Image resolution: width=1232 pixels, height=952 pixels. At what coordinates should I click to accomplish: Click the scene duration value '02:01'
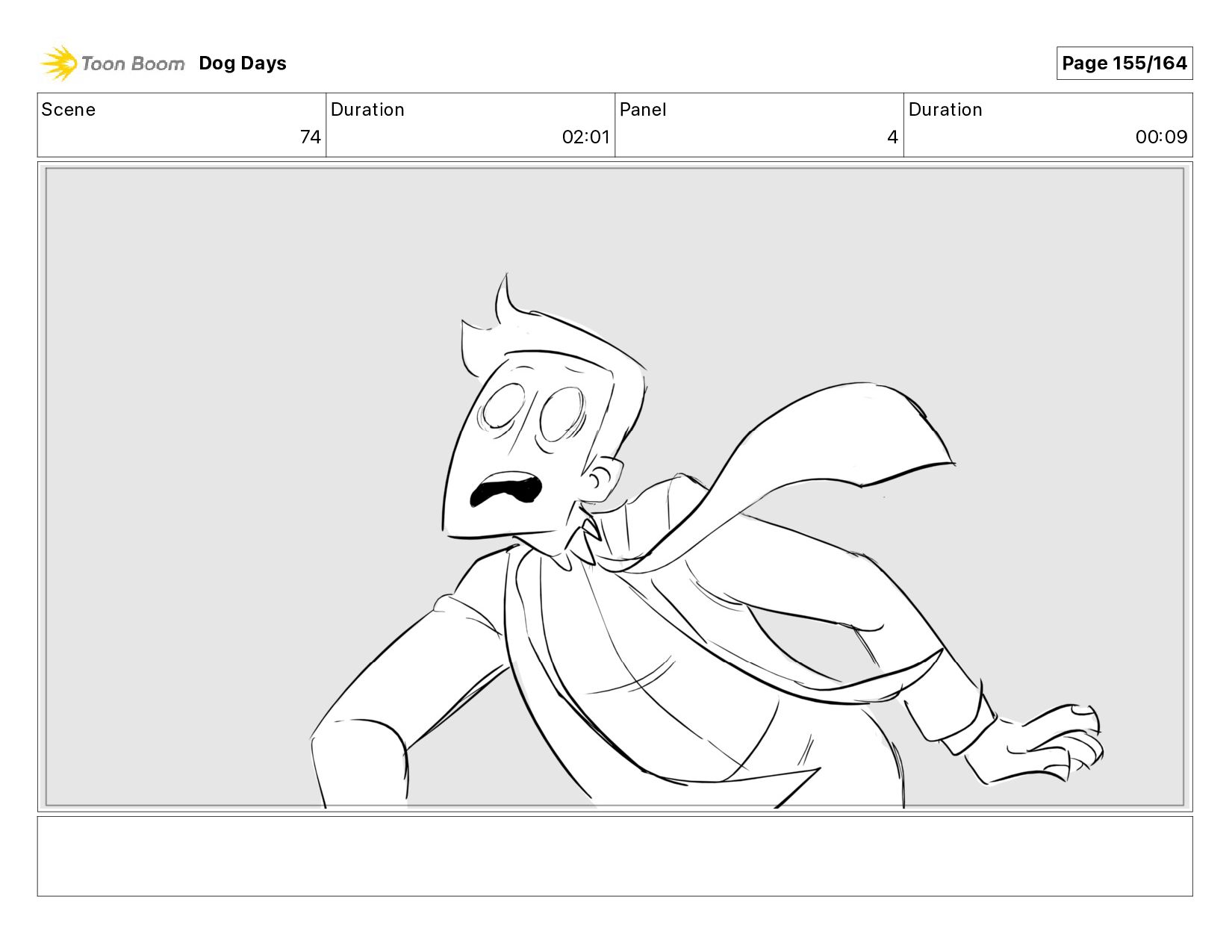coord(586,137)
